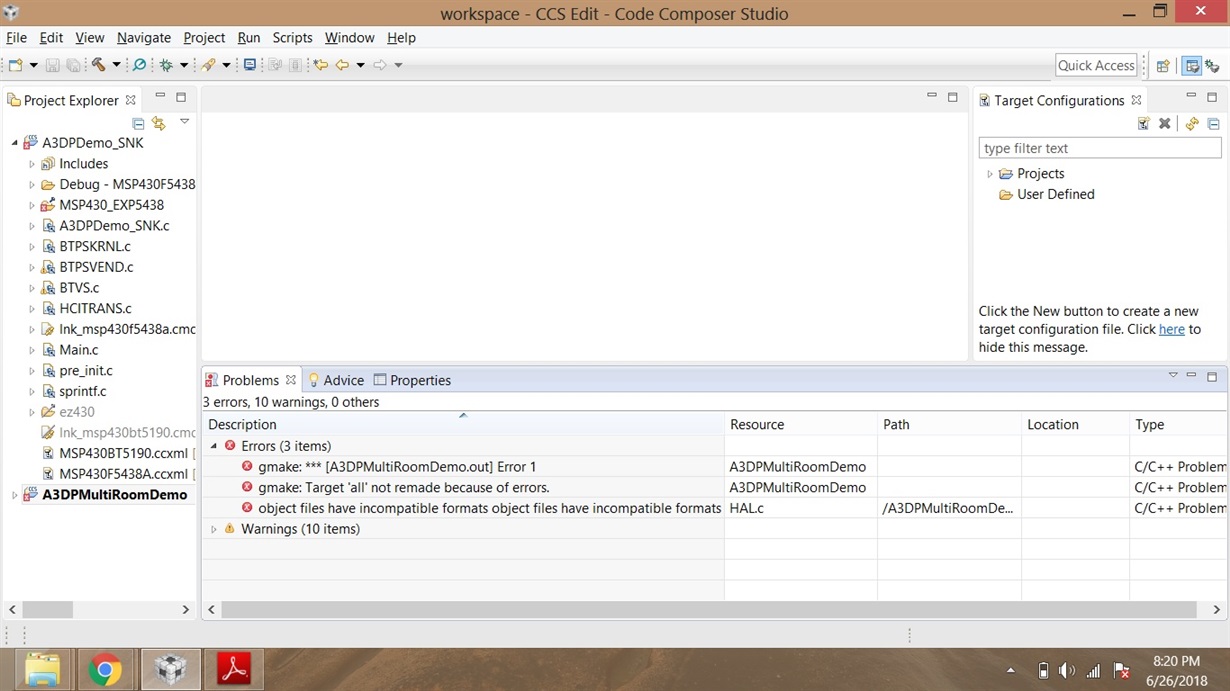Collapse all in Project Explorer toolbar
The width and height of the screenshot is (1230, 691).
139,123
